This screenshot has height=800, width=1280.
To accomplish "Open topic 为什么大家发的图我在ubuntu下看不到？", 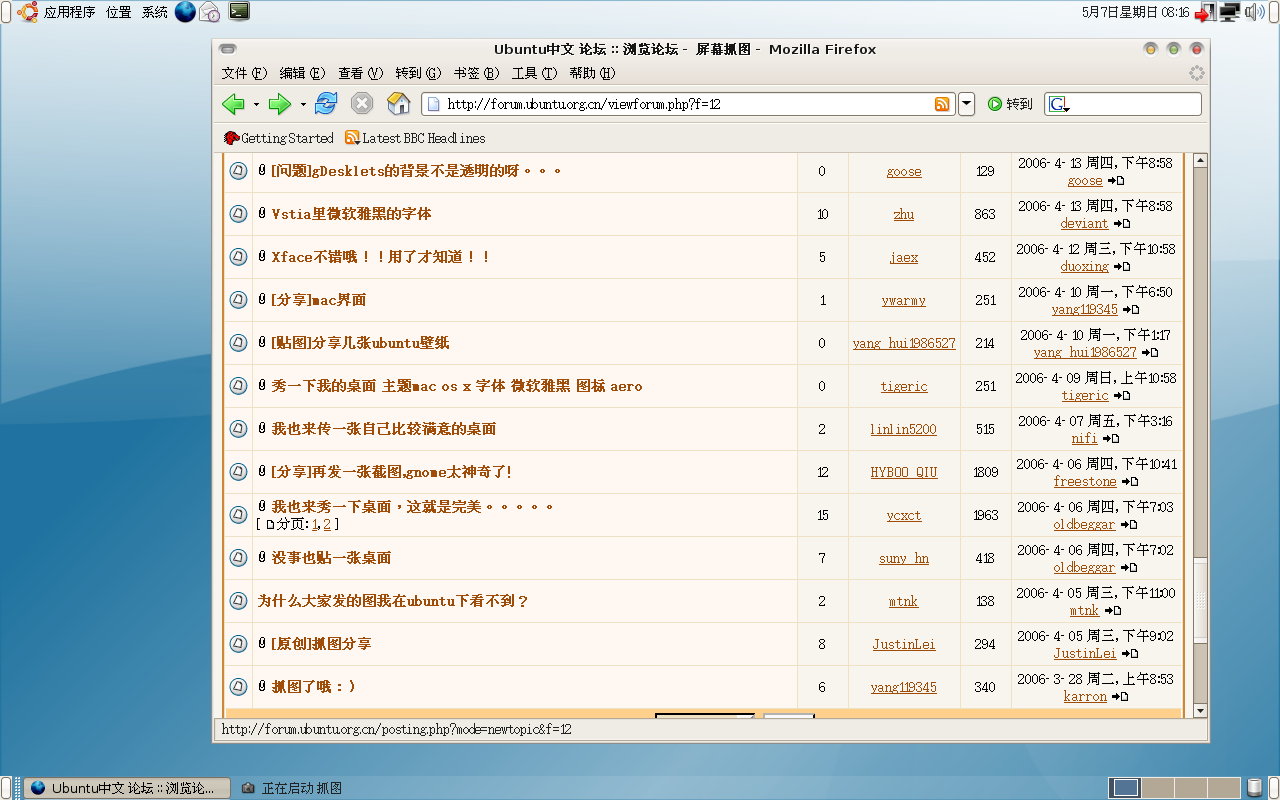I will coord(393,601).
